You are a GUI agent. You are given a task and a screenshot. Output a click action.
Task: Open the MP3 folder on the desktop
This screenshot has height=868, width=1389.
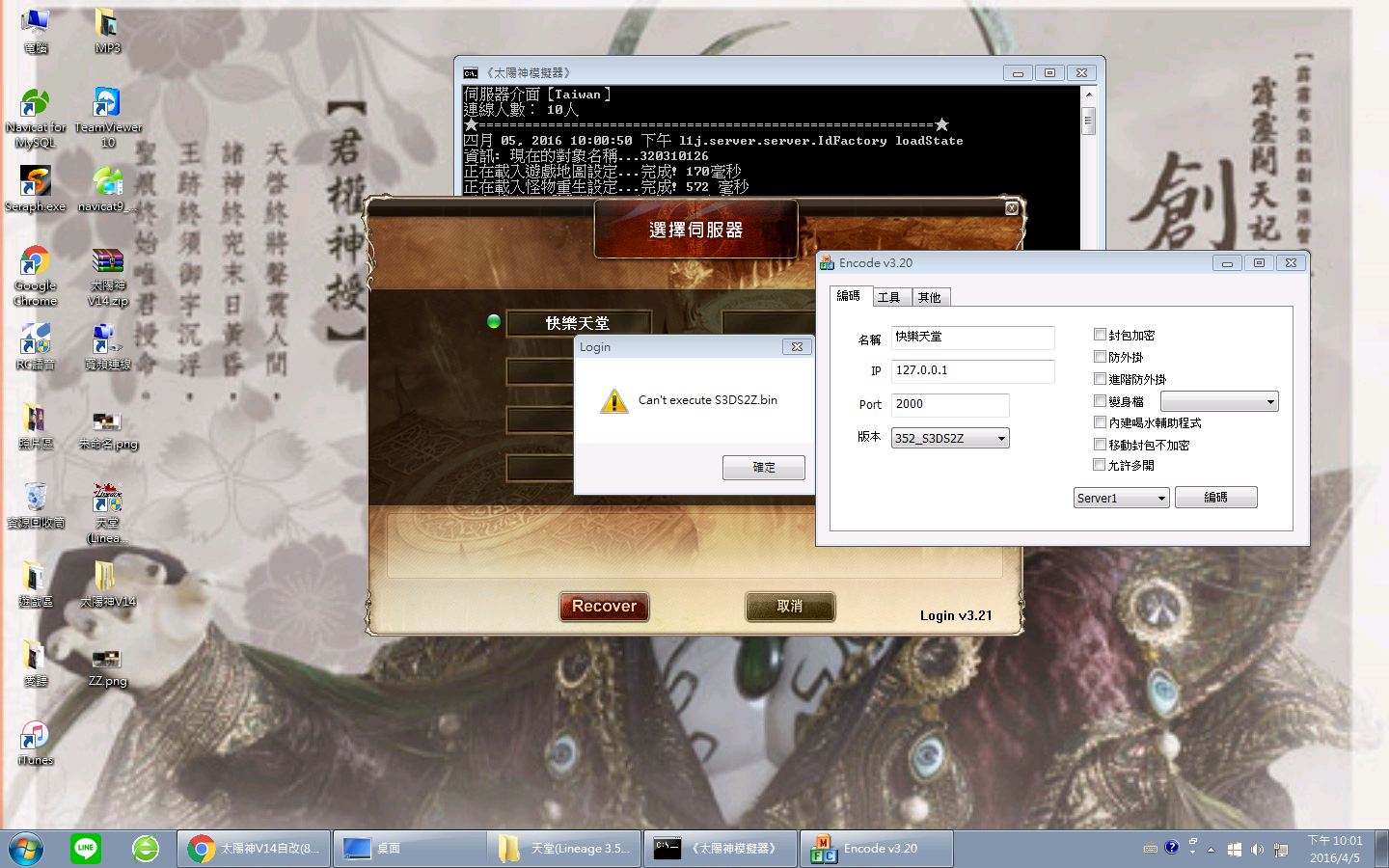[107, 30]
